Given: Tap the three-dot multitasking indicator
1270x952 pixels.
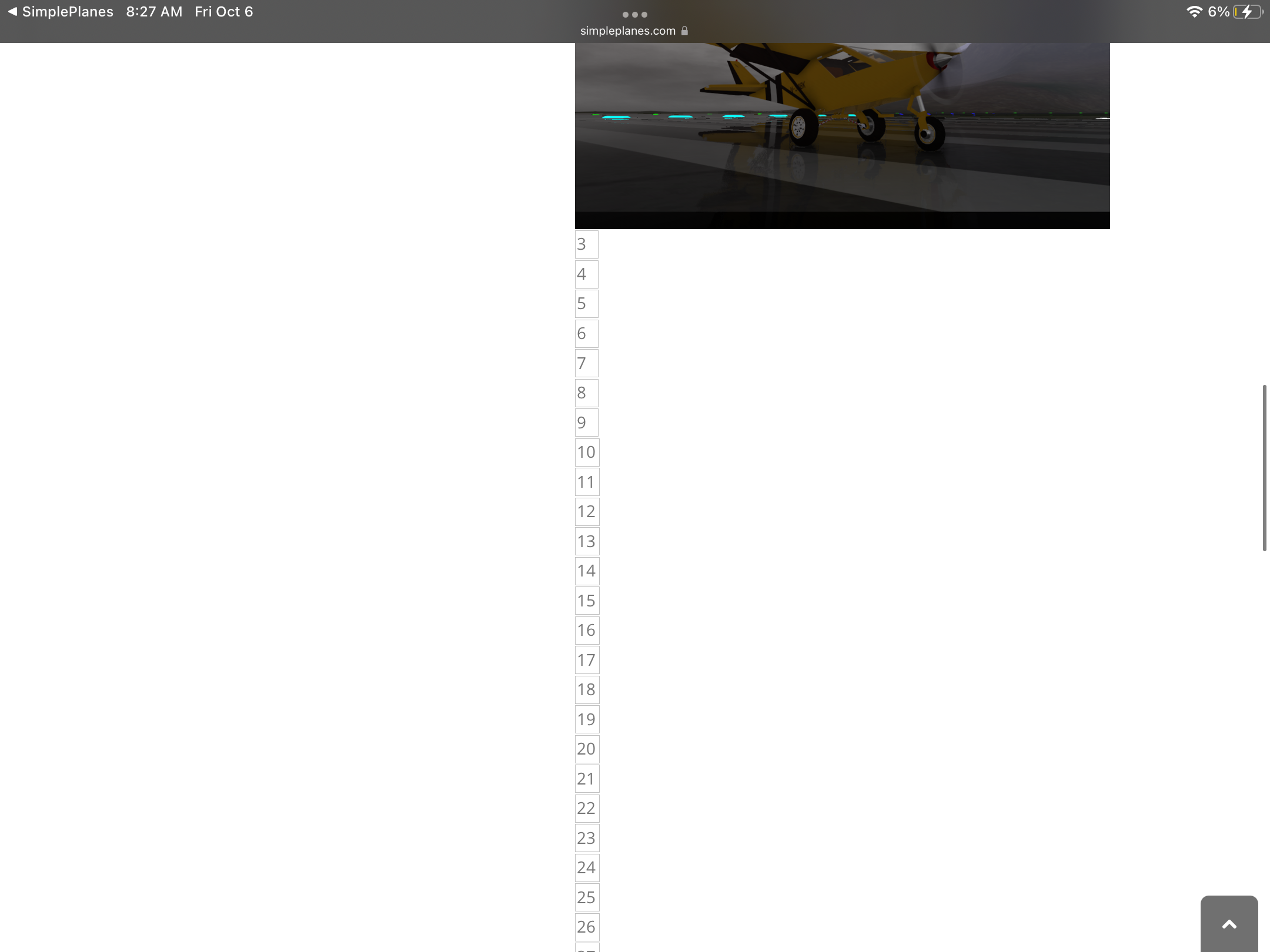Looking at the screenshot, I should [x=634, y=14].
